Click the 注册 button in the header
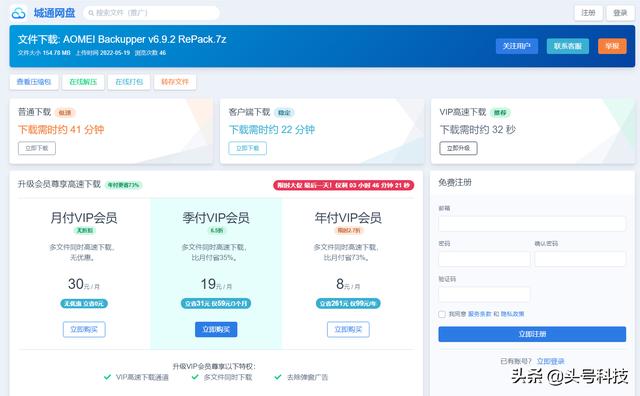This screenshot has height=396, width=640. pyautogui.click(x=588, y=13)
